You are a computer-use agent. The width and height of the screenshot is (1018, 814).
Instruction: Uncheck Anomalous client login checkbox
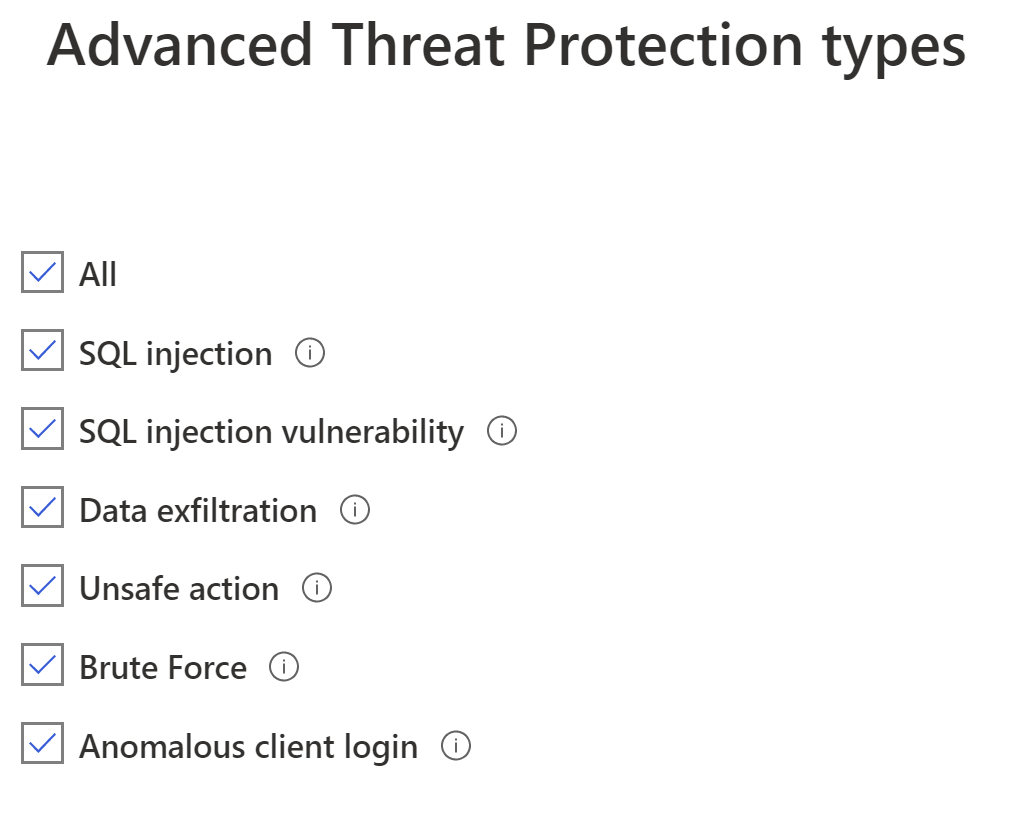click(42, 743)
